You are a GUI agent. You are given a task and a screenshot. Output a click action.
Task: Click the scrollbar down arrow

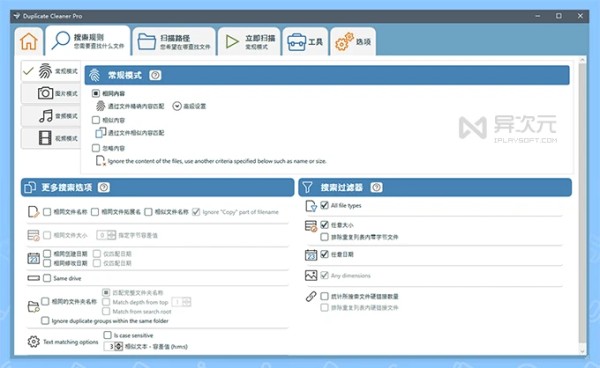coord(582,351)
